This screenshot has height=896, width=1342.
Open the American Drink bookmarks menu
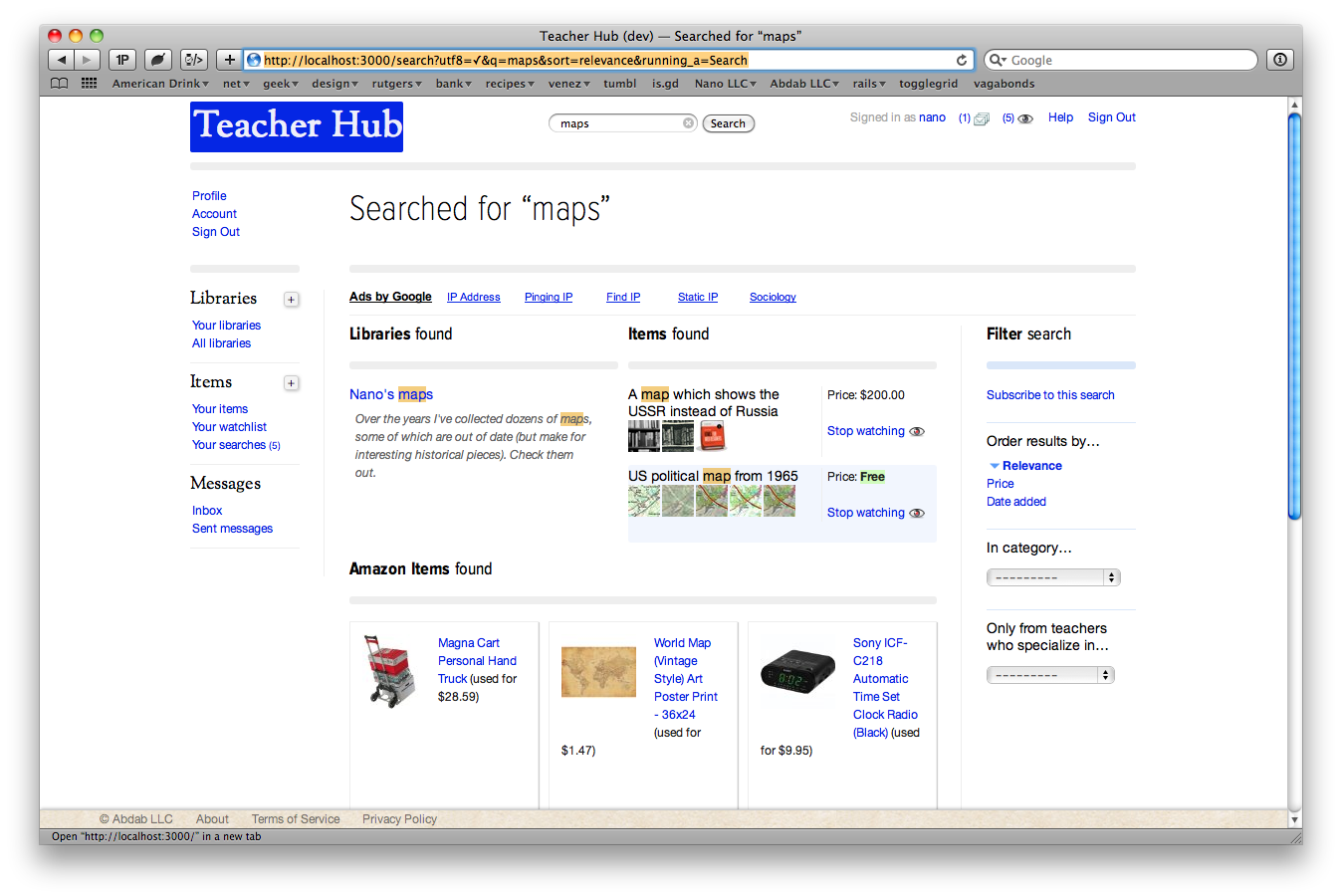coord(159,84)
